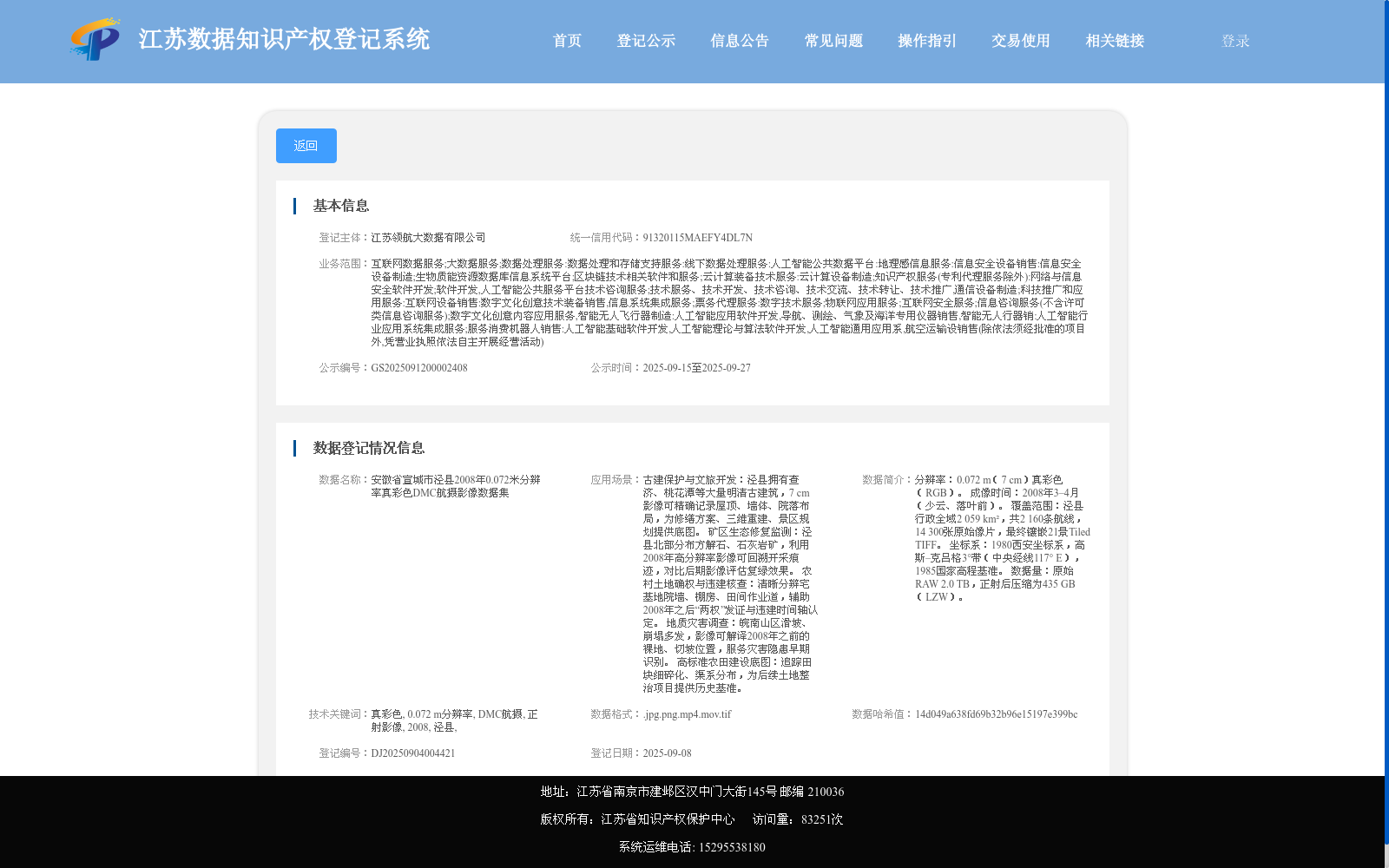Open the 江苏数据知识产权登记系统 title
The height and width of the screenshot is (868, 1389).
284,40
